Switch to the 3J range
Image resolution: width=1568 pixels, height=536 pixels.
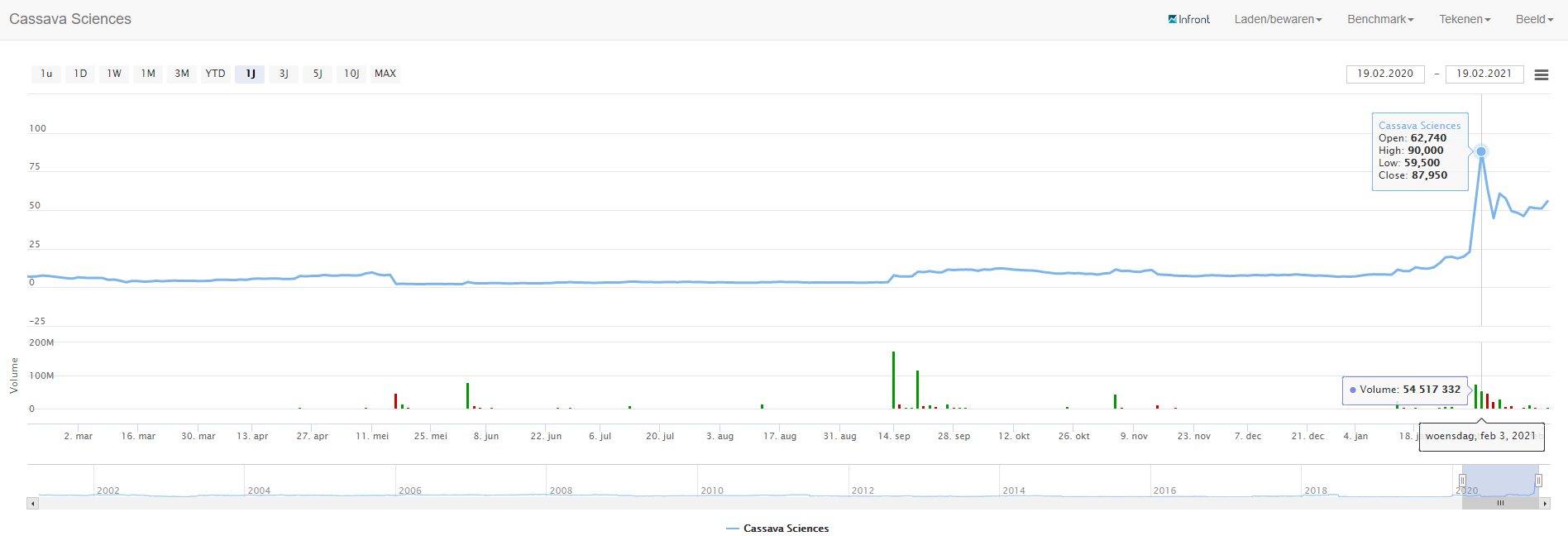coord(284,74)
